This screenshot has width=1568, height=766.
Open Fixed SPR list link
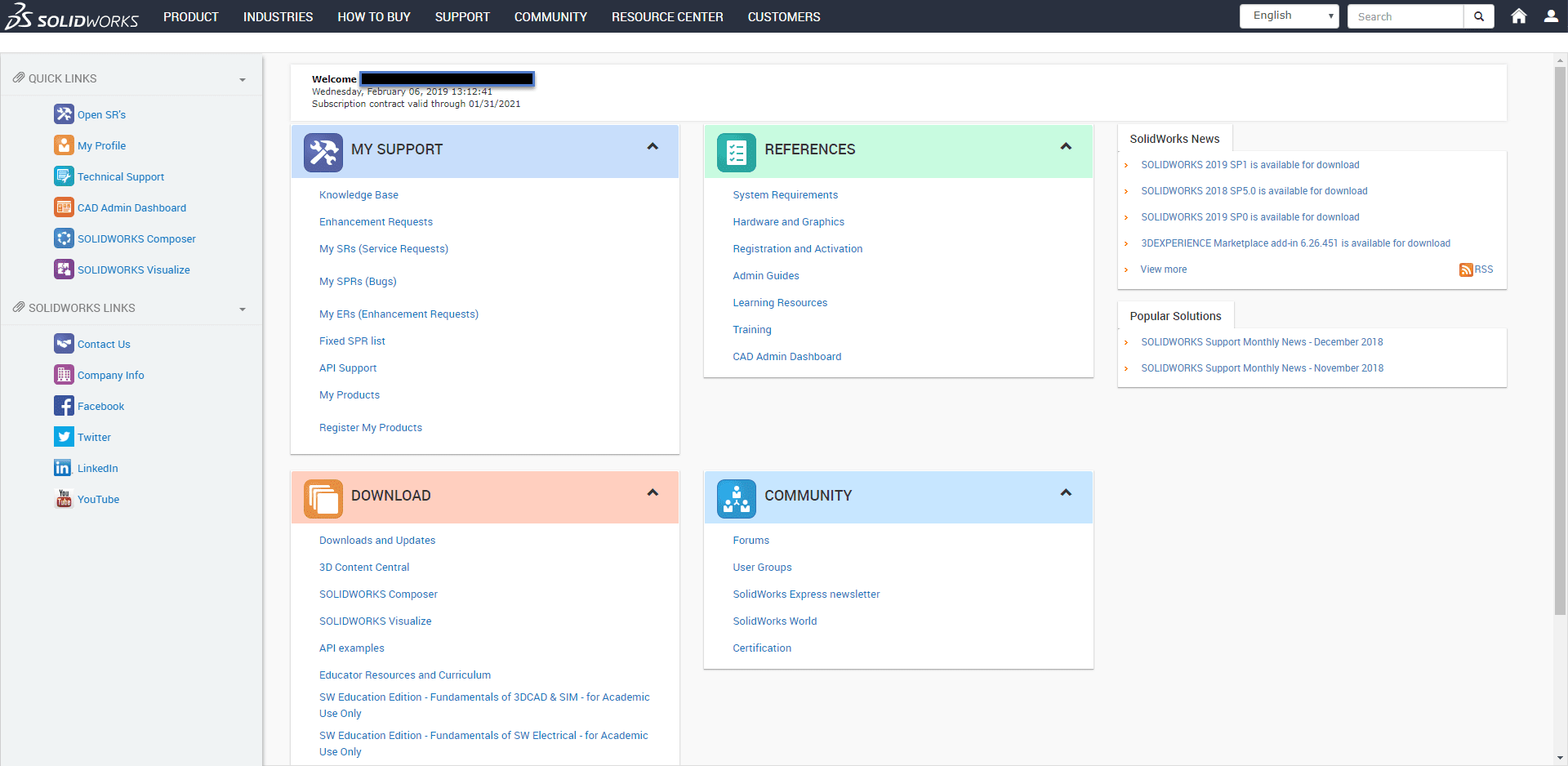point(352,341)
